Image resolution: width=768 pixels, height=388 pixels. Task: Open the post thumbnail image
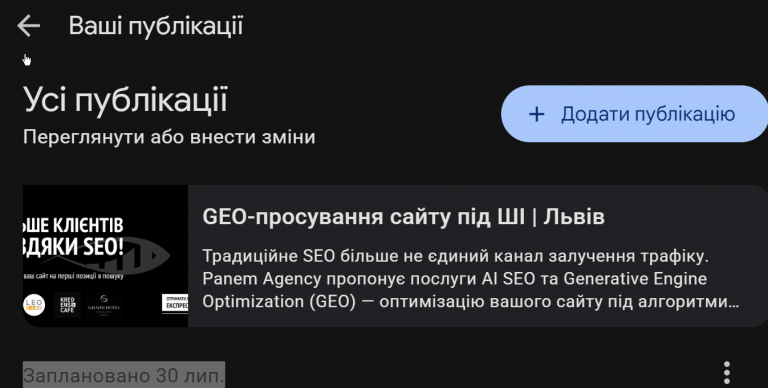[x=105, y=256]
